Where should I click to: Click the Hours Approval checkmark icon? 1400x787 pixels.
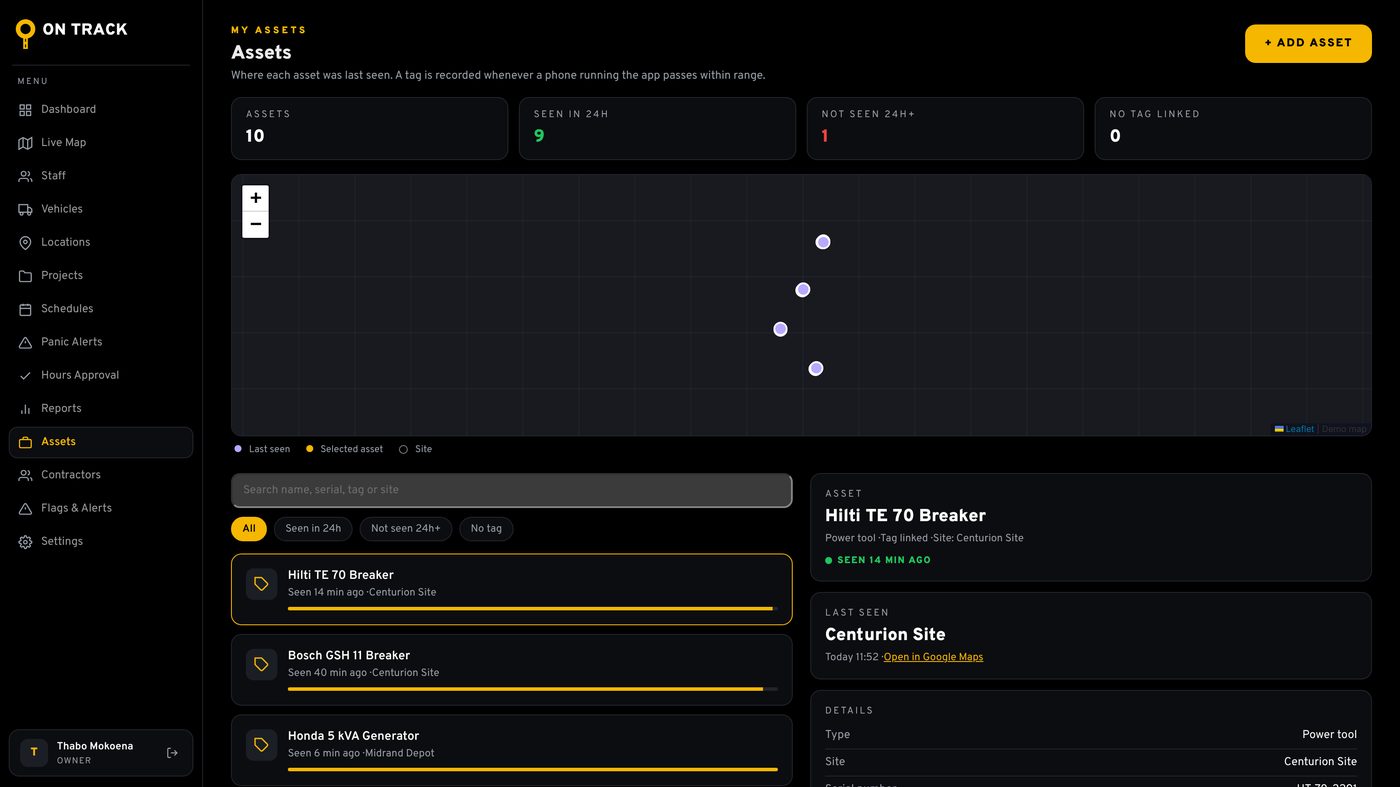pos(25,376)
